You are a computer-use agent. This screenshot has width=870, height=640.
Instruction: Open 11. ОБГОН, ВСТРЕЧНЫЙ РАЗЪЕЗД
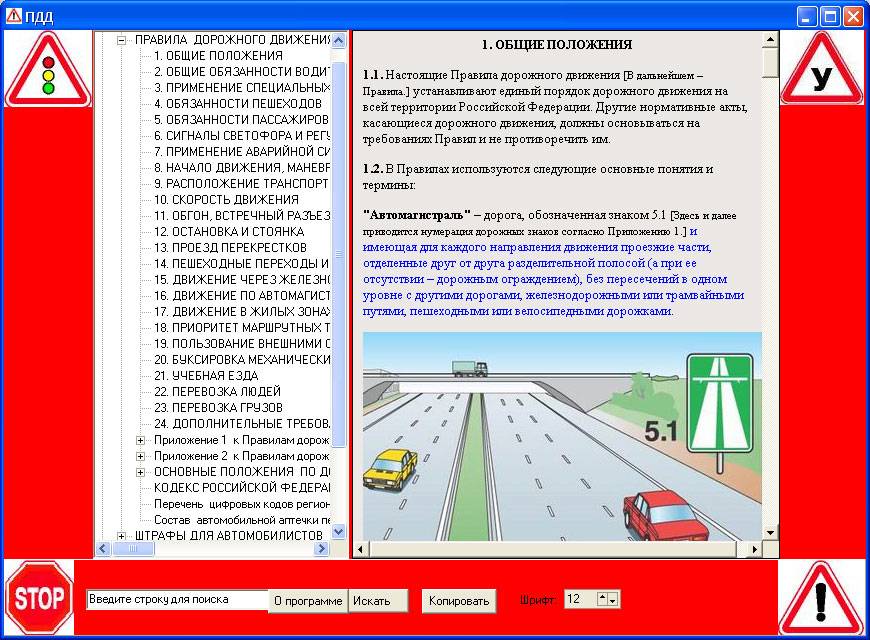coord(241,216)
